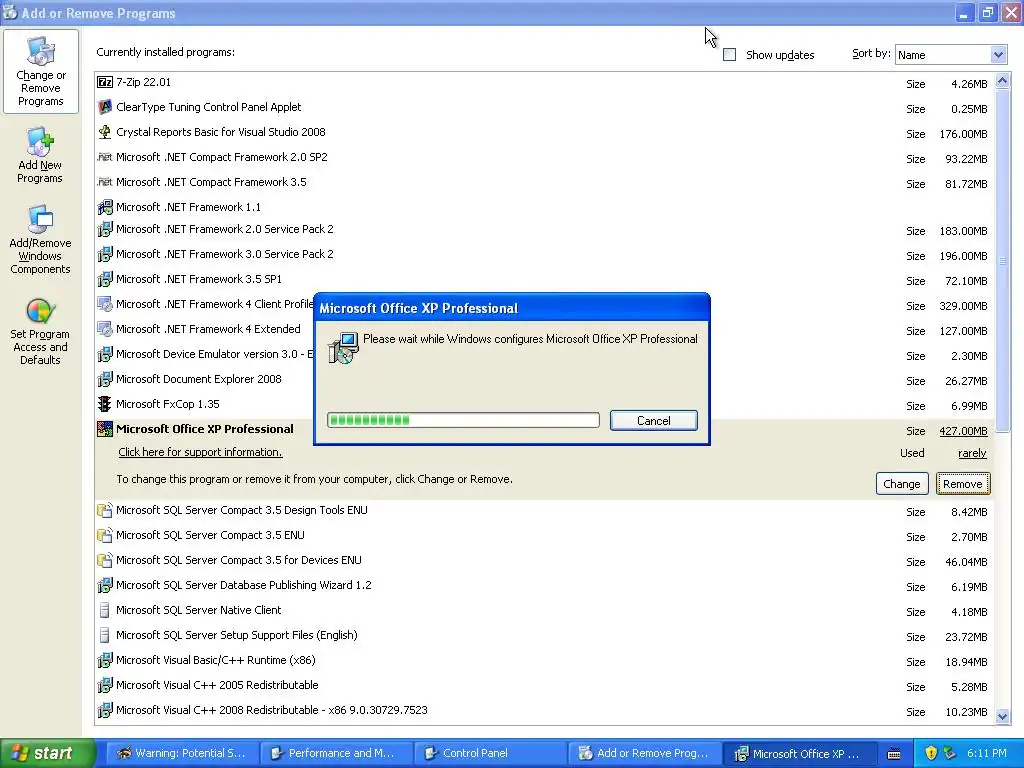Click the security shield tray icon
Screen dimensions: 1024x768
931,753
